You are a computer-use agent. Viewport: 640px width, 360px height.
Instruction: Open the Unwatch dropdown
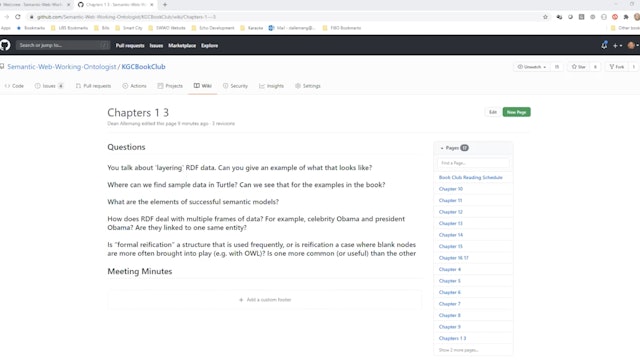tap(531, 67)
